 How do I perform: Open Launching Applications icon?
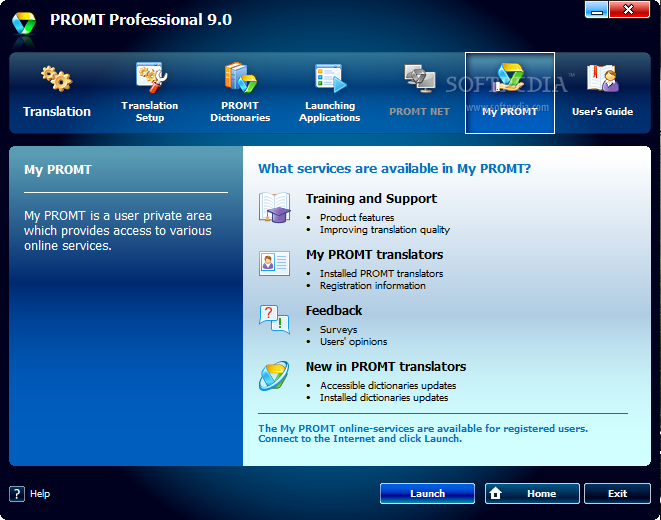click(x=330, y=78)
